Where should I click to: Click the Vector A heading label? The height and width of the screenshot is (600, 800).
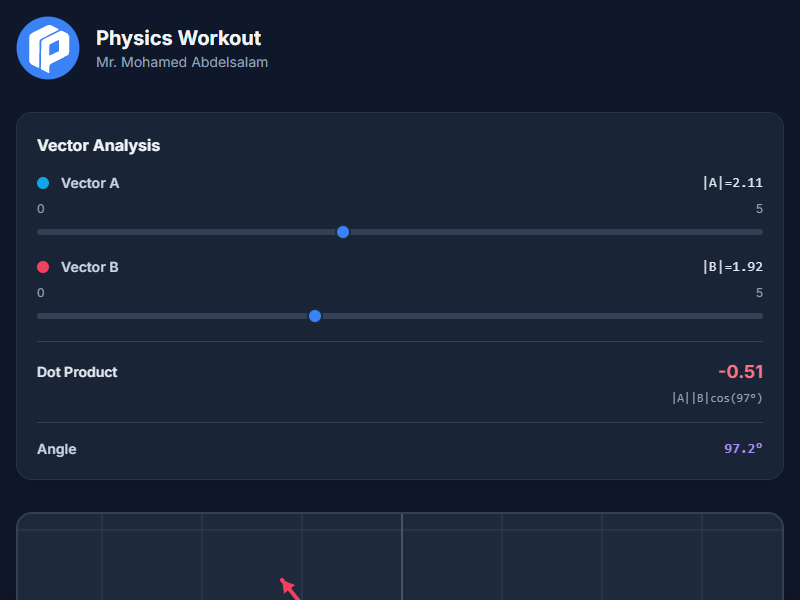coord(89,183)
